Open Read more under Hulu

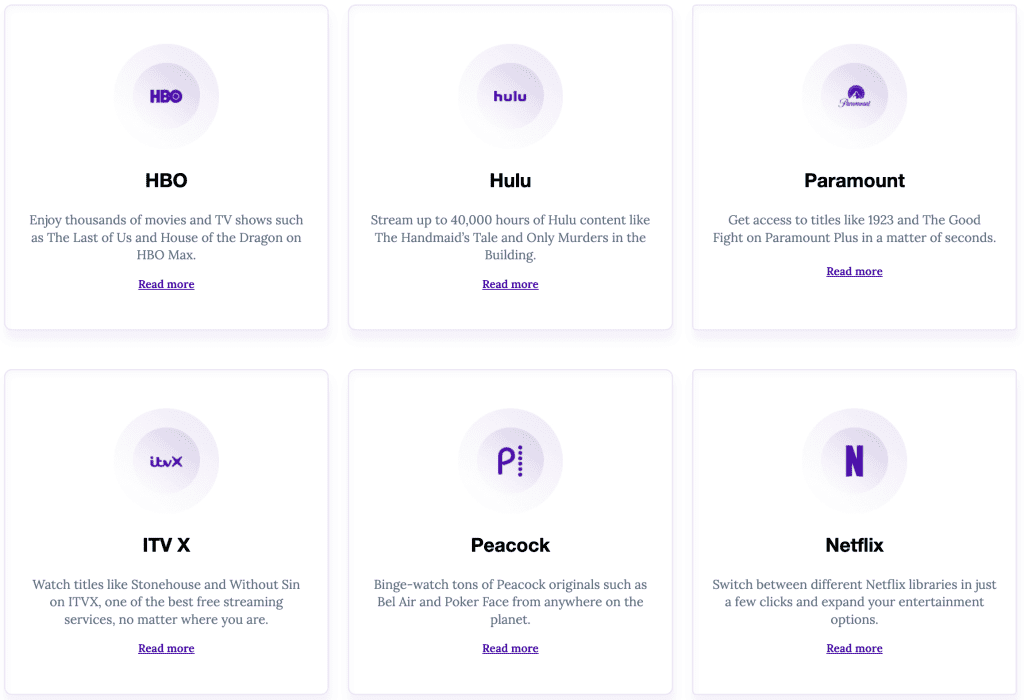tap(510, 284)
